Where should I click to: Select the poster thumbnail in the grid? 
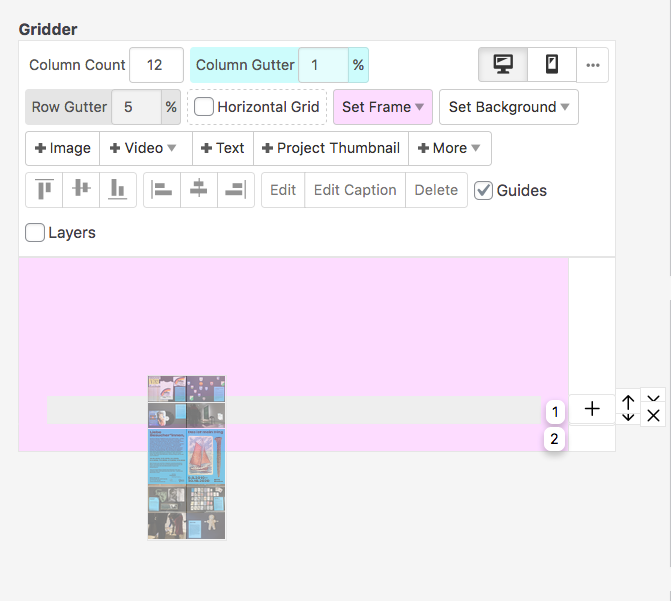point(186,457)
